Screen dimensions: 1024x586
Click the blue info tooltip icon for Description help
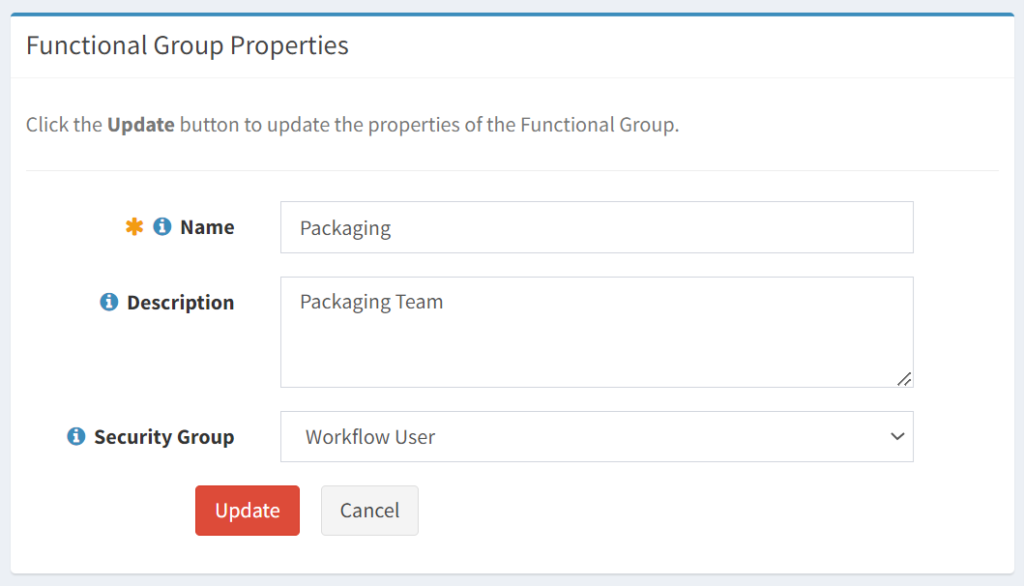point(108,301)
